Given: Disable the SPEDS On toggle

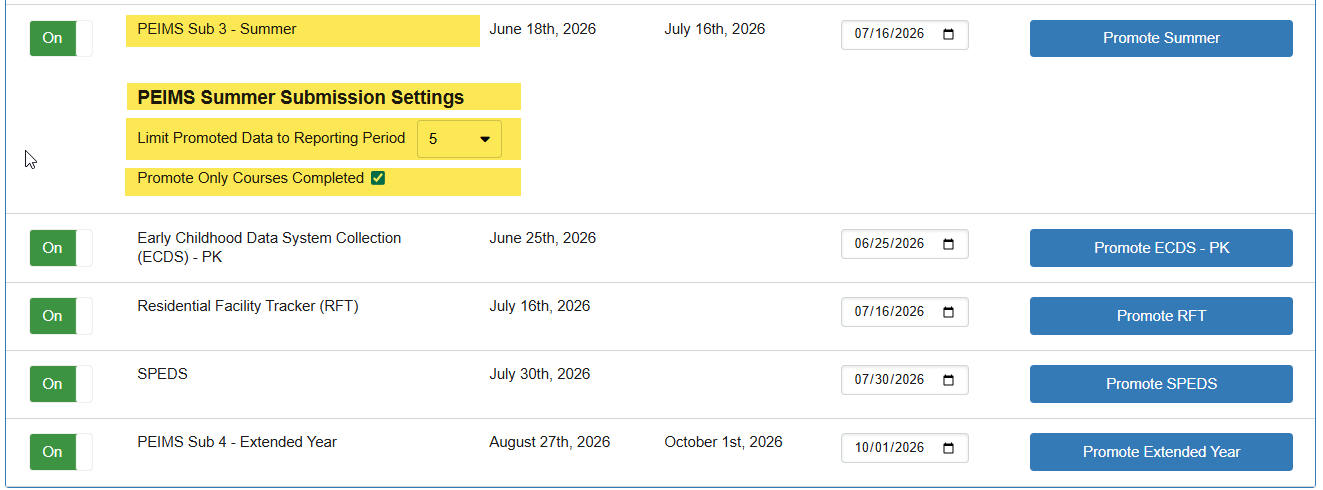Looking at the screenshot, I should tap(60, 384).
